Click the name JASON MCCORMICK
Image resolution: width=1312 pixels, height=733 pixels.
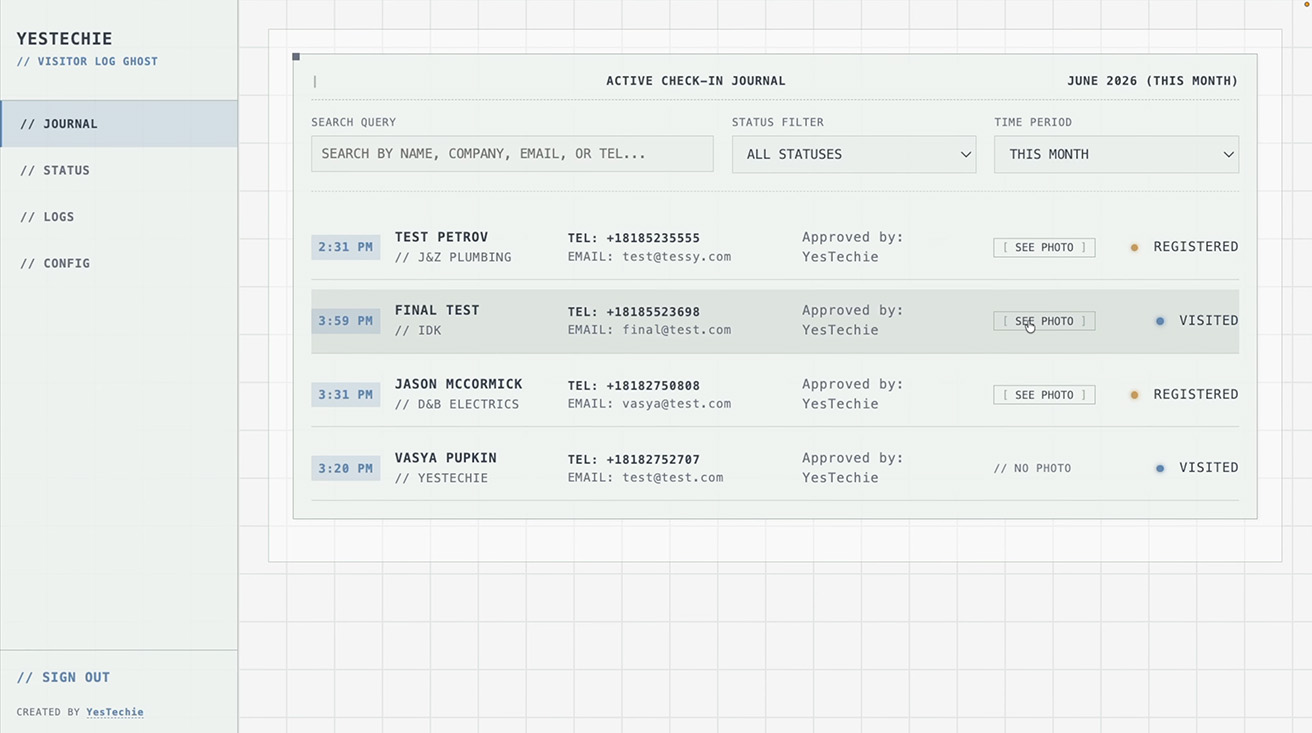458,384
